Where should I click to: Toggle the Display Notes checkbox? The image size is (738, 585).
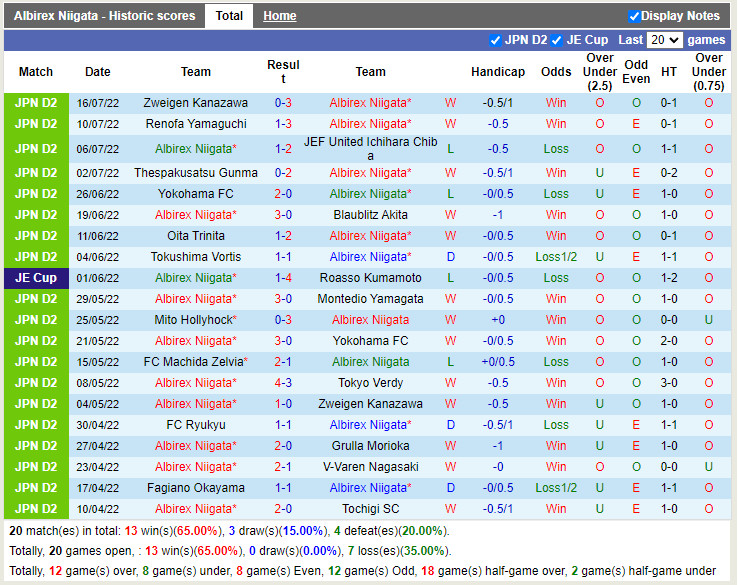pos(634,16)
